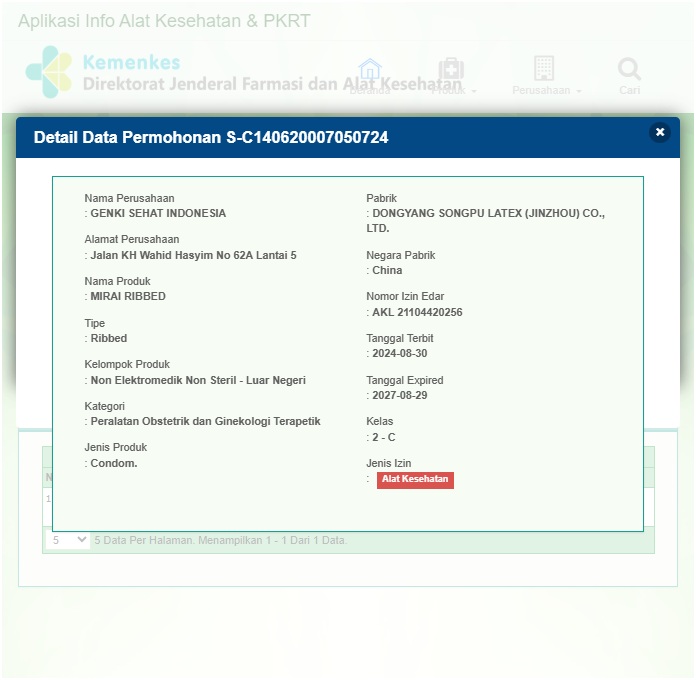Screen dimensions: 696x680
Task: Open the 5 data per page dropdown
Action: point(68,540)
